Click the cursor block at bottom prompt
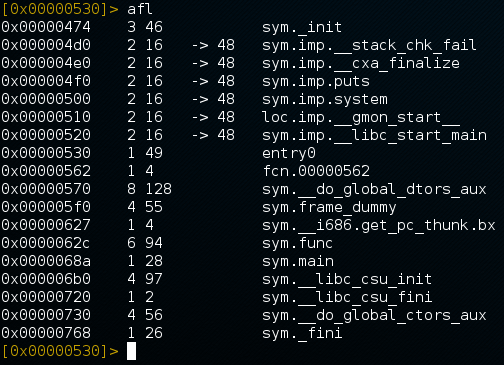 (131, 351)
